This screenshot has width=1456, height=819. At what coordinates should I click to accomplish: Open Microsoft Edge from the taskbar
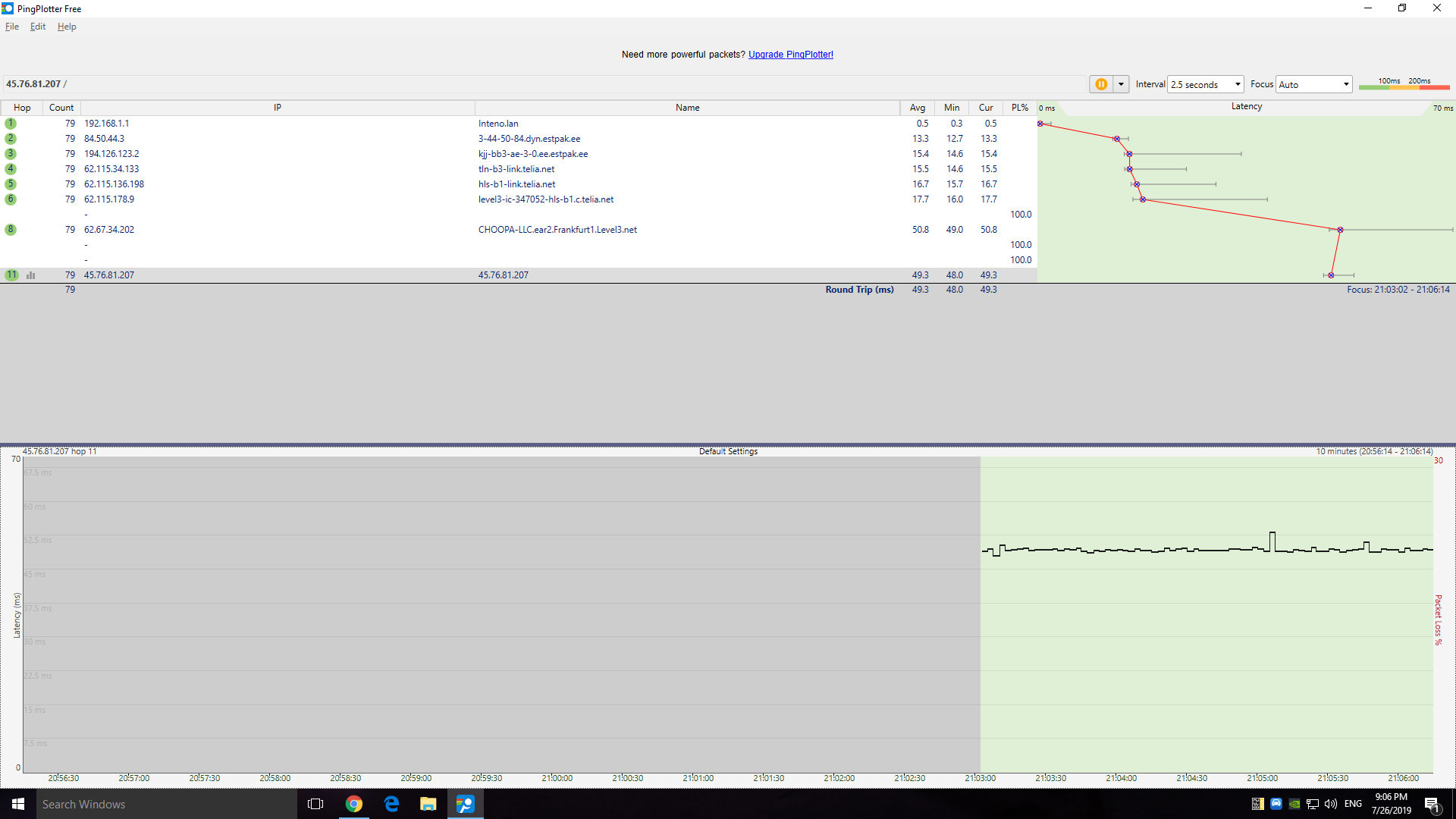391,804
